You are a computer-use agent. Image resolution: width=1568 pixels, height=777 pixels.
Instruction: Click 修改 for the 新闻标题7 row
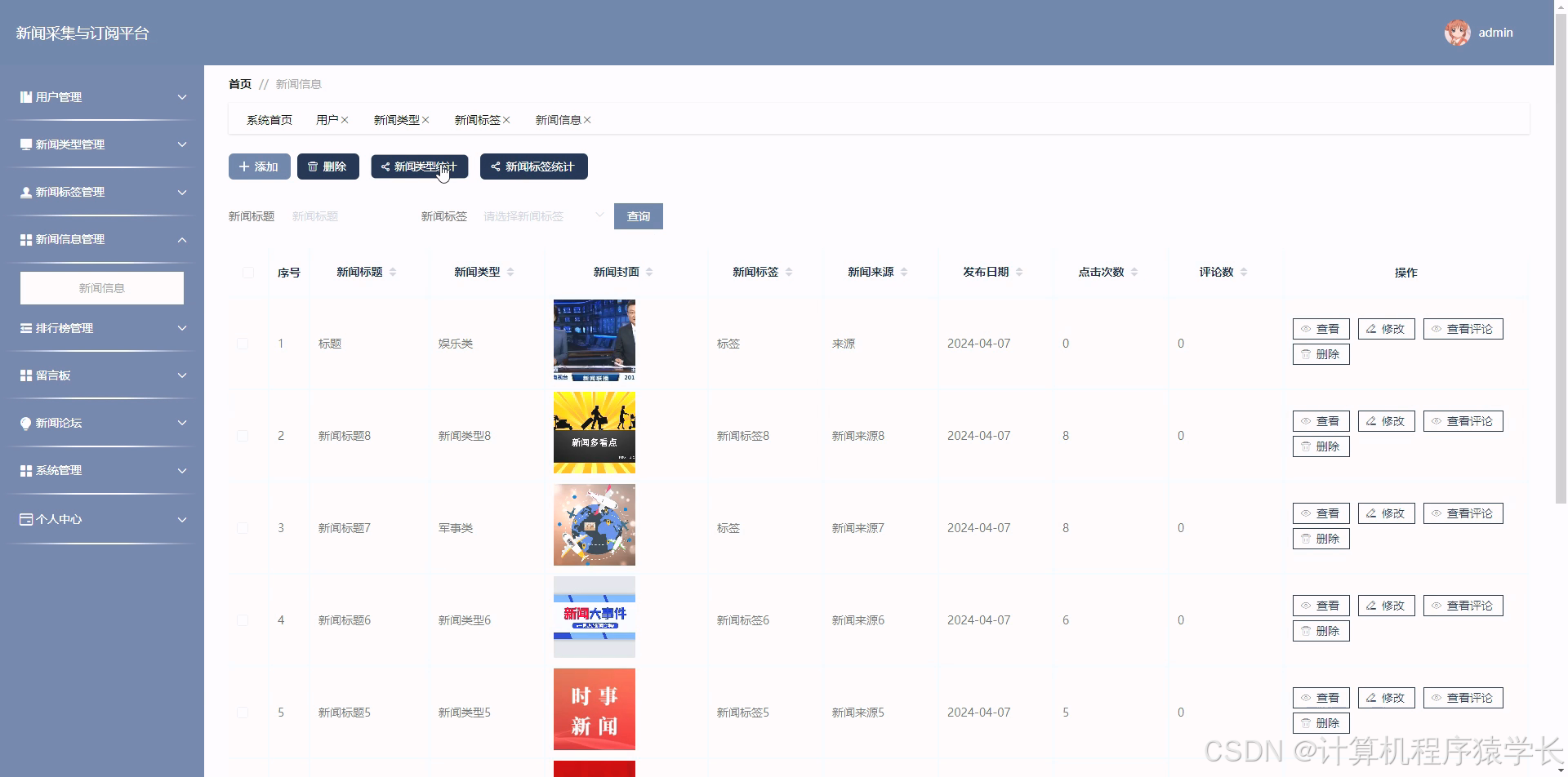(1386, 513)
